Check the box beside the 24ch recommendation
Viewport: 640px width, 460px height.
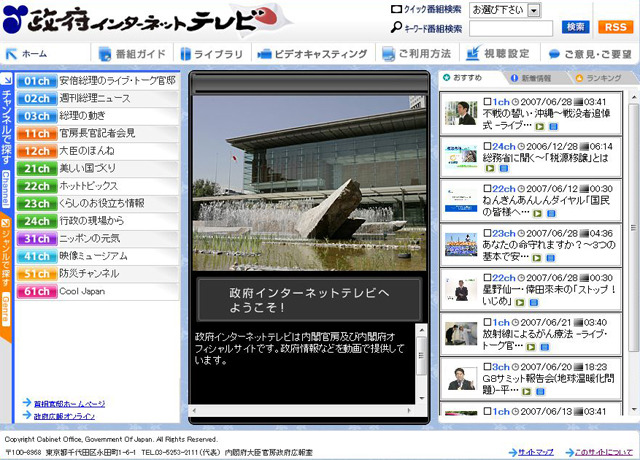click(x=487, y=146)
